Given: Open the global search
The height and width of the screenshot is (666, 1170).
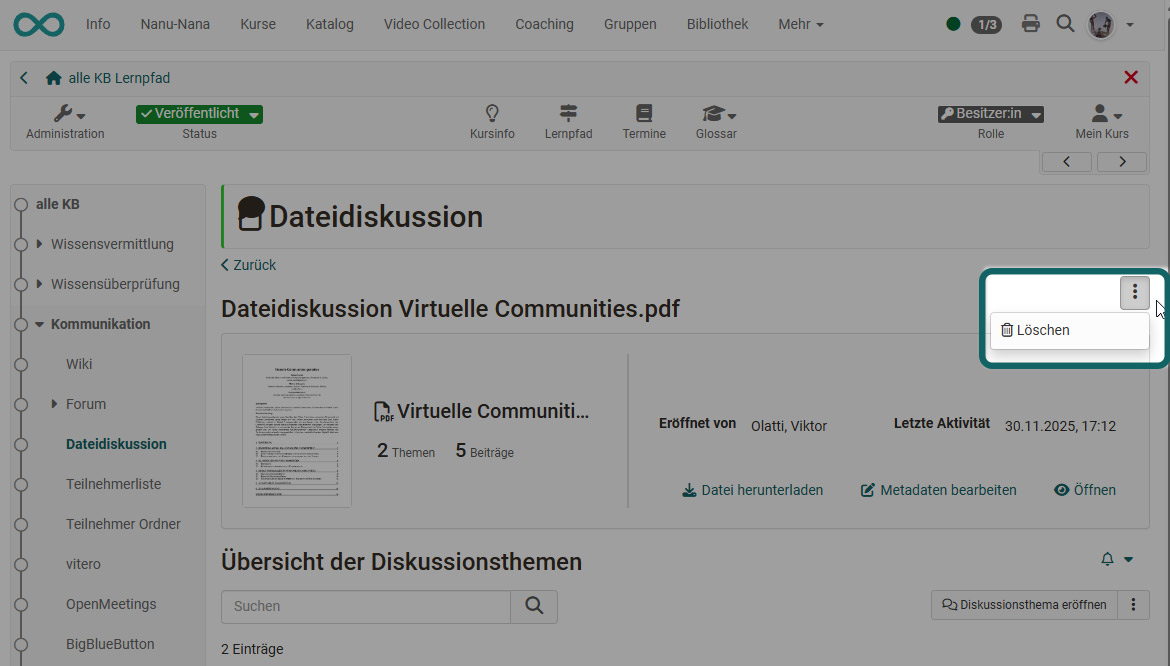Looking at the screenshot, I should 1065,23.
